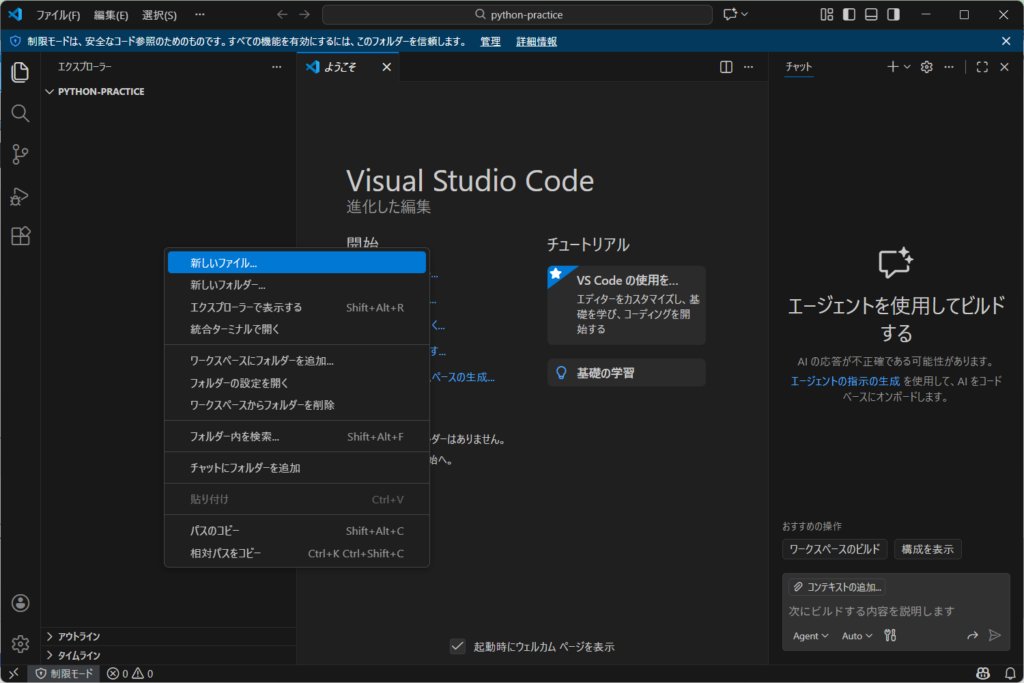Open the Auto model picker dropdown

[857, 635]
